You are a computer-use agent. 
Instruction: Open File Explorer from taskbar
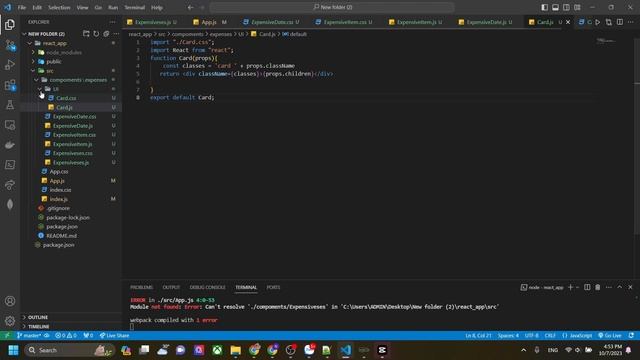click(x=236, y=350)
